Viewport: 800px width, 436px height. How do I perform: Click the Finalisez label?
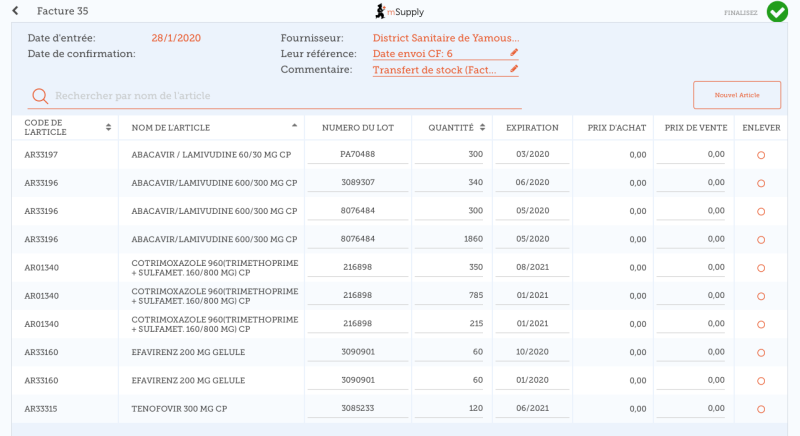740,13
